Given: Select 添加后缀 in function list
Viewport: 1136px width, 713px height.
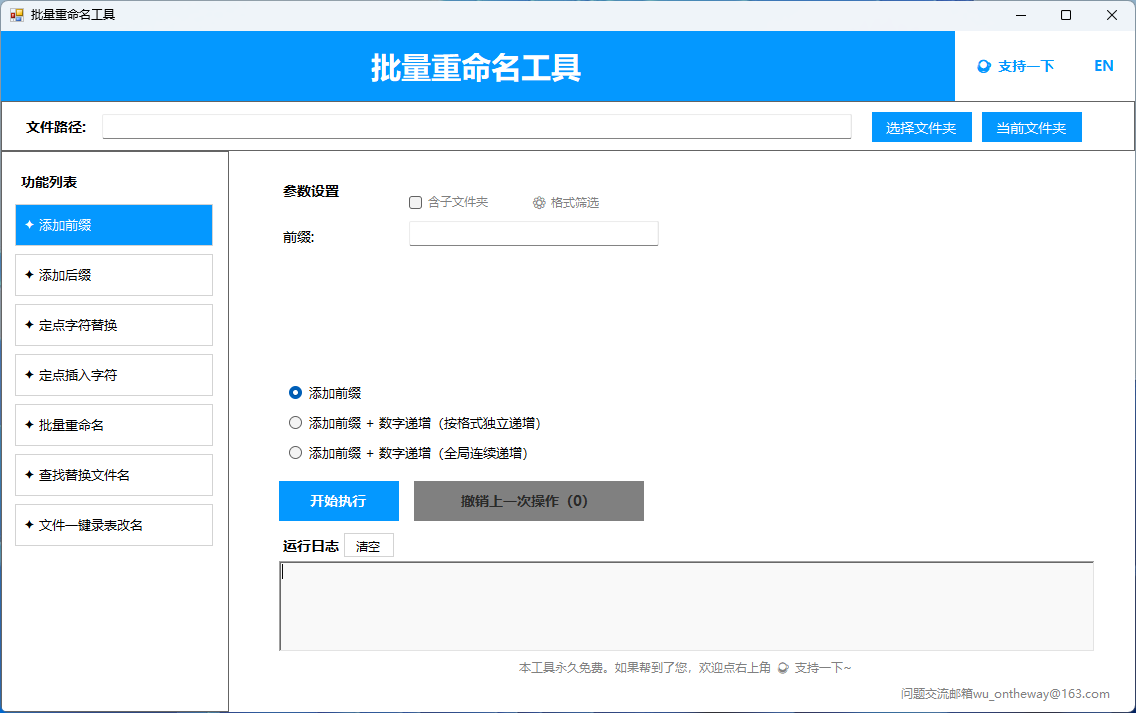Looking at the screenshot, I should click(x=114, y=275).
